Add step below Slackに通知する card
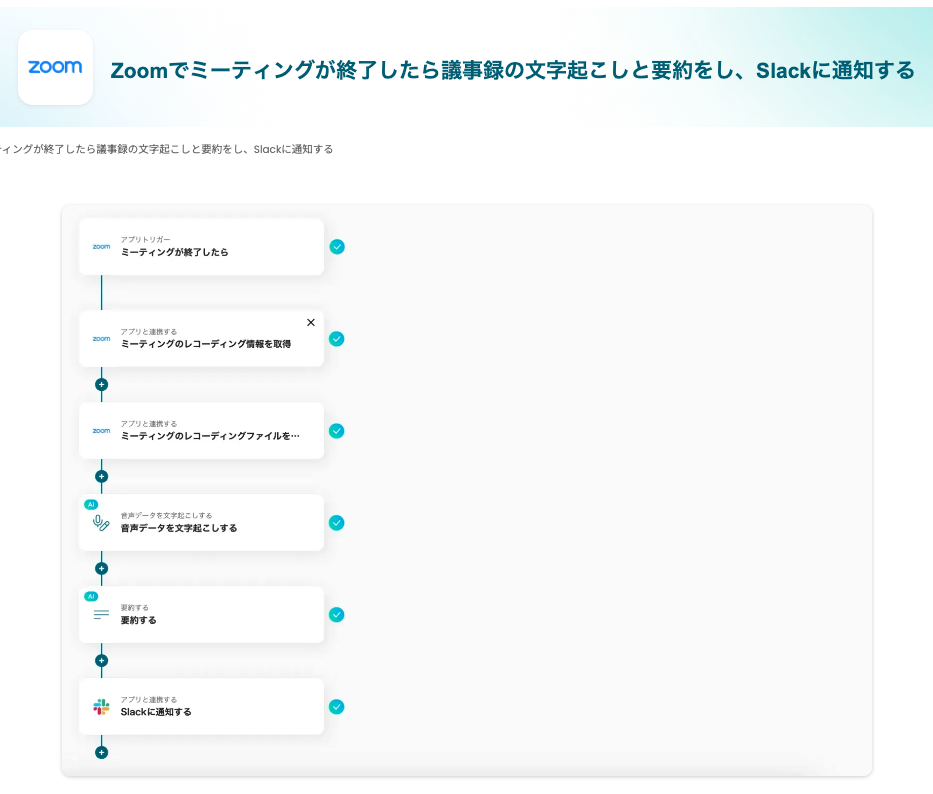Image resolution: width=933 pixels, height=794 pixels. click(102, 753)
